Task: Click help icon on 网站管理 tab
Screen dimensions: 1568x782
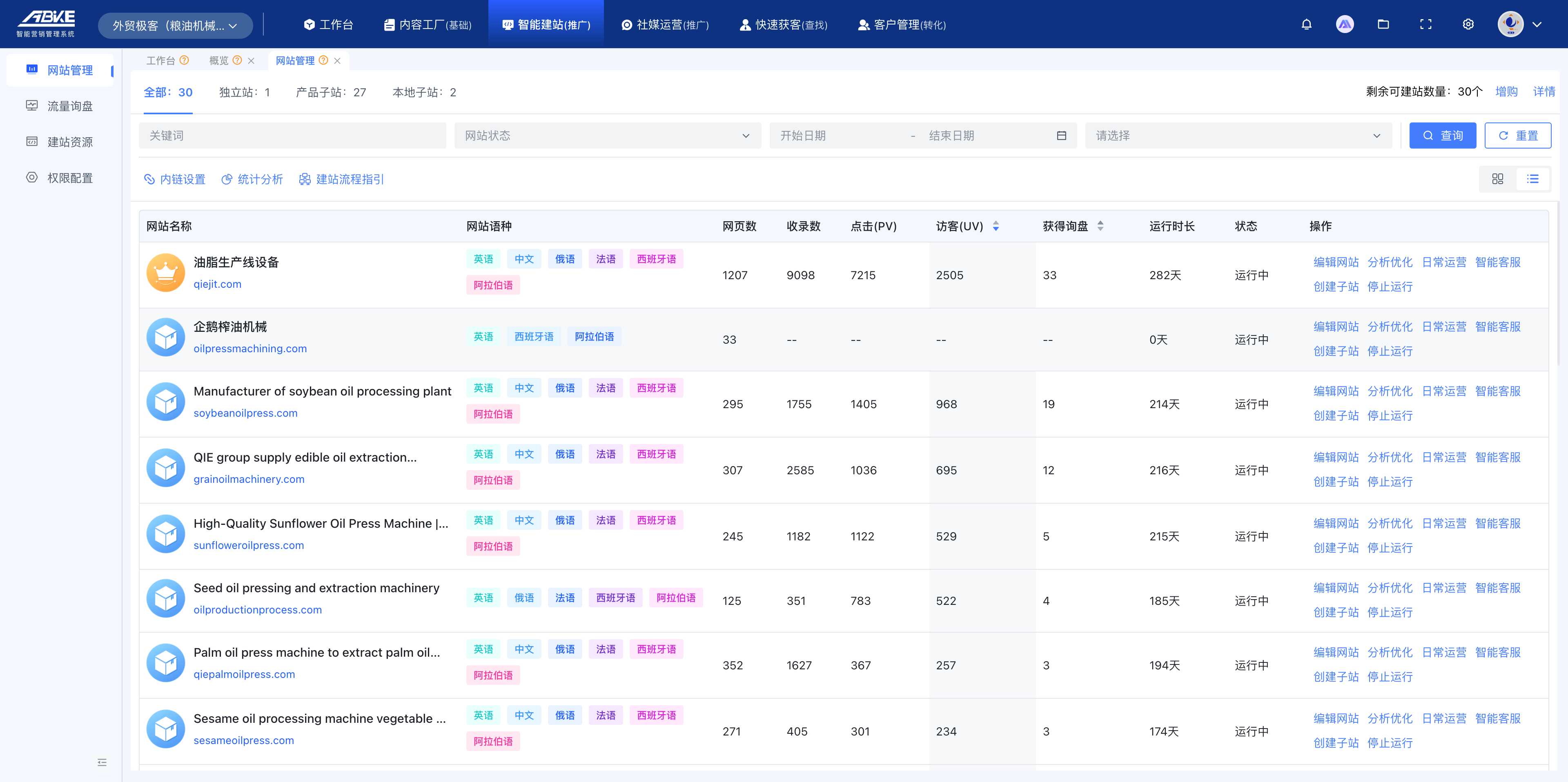Action: point(324,60)
